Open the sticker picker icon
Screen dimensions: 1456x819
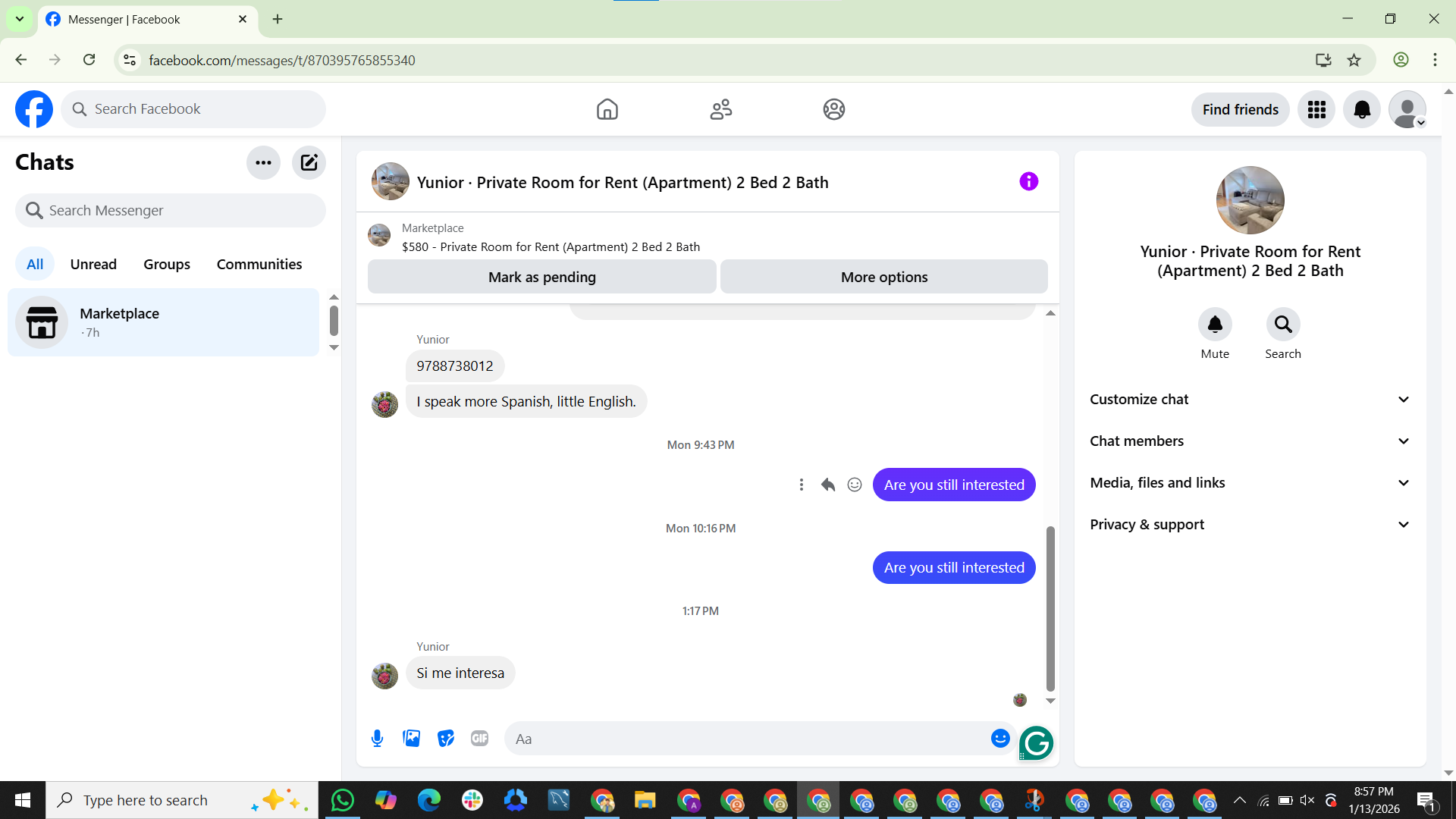(446, 738)
